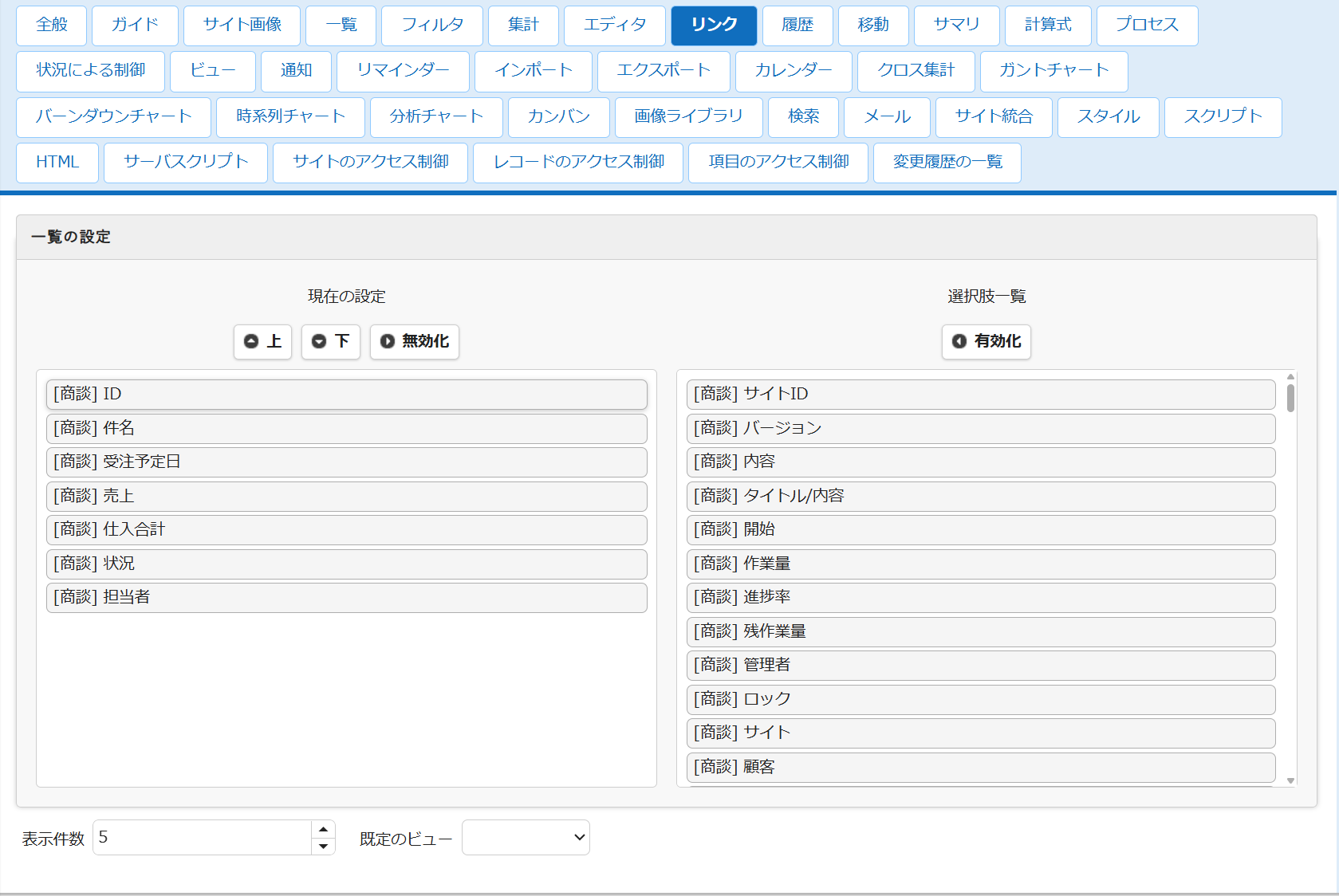1339x896 pixels.
Task: Open the 時系列チャート tab
Action: (x=290, y=117)
